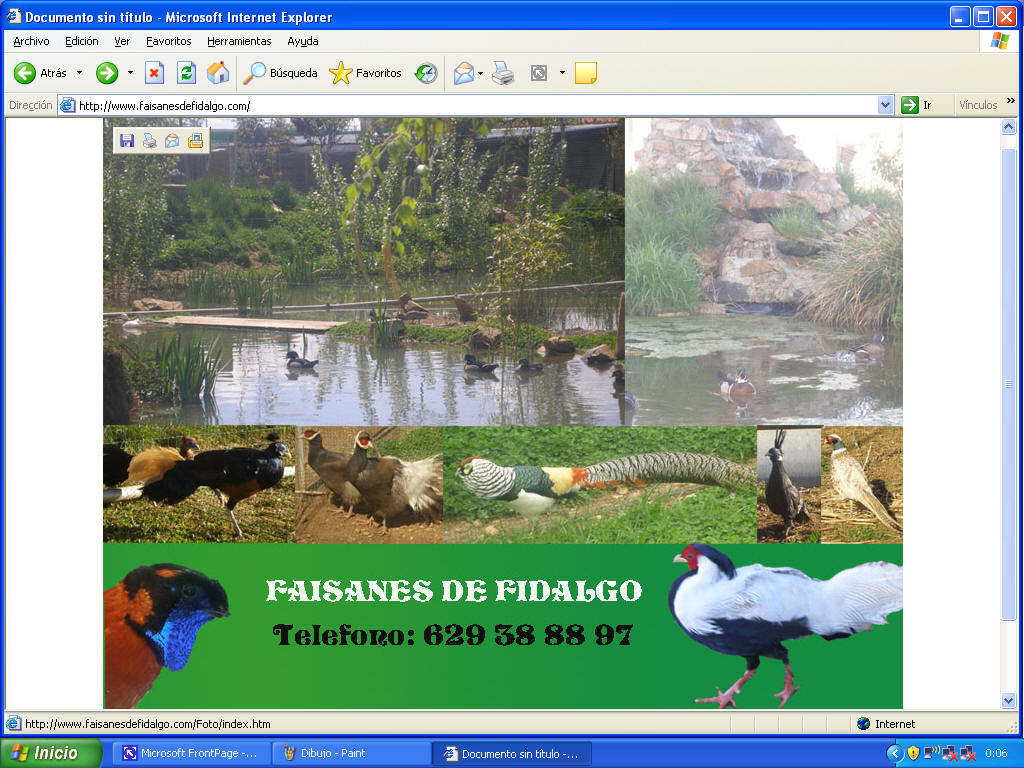Open My Pictures folder from the image toolbar
The width and height of the screenshot is (1024, 768).
[x=195, y=141]
